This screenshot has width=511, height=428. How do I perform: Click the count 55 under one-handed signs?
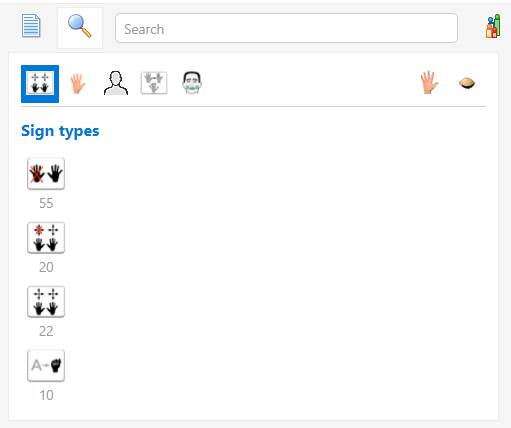coord(46,203)
